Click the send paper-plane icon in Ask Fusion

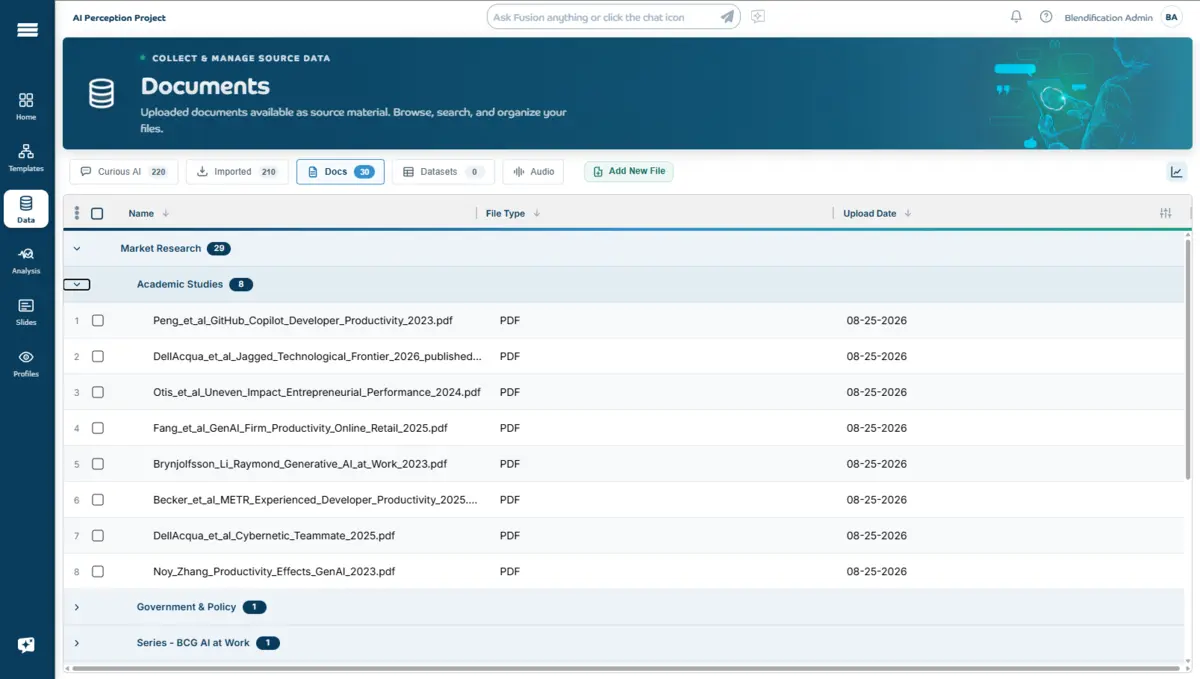coord(727,17)
